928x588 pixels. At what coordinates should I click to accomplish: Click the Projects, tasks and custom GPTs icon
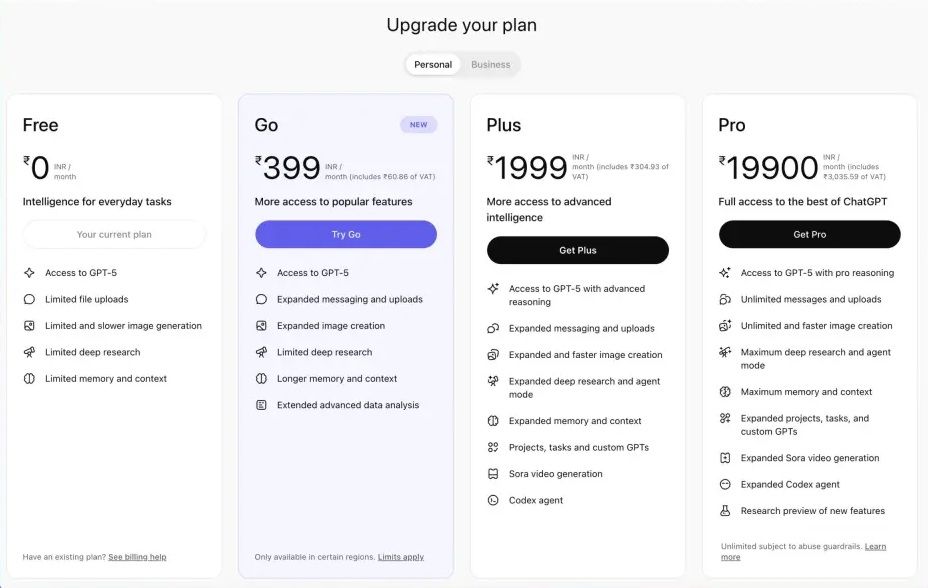click(x=493, y=447)
